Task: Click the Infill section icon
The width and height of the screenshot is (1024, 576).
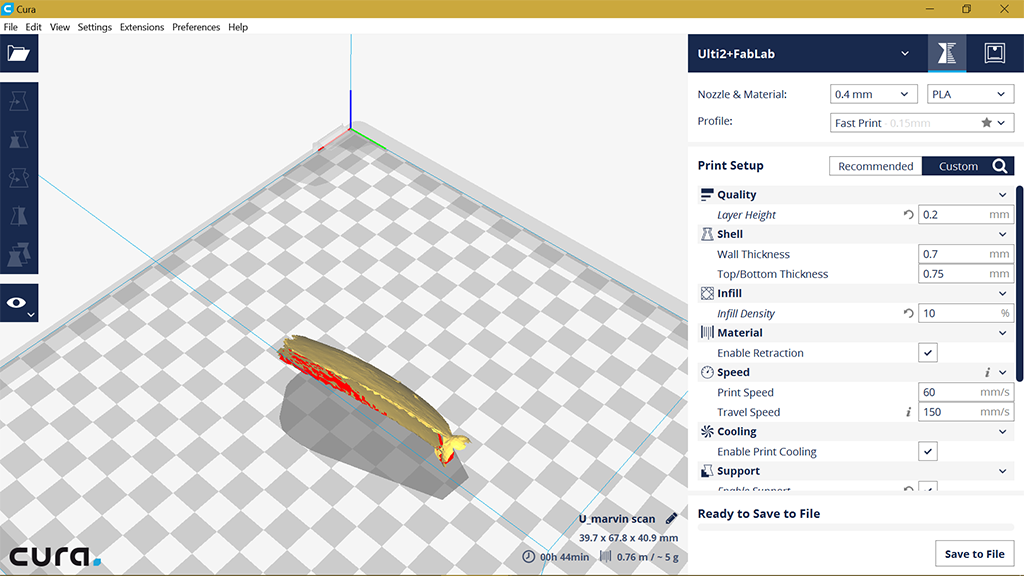Action: tap(707, 293)
